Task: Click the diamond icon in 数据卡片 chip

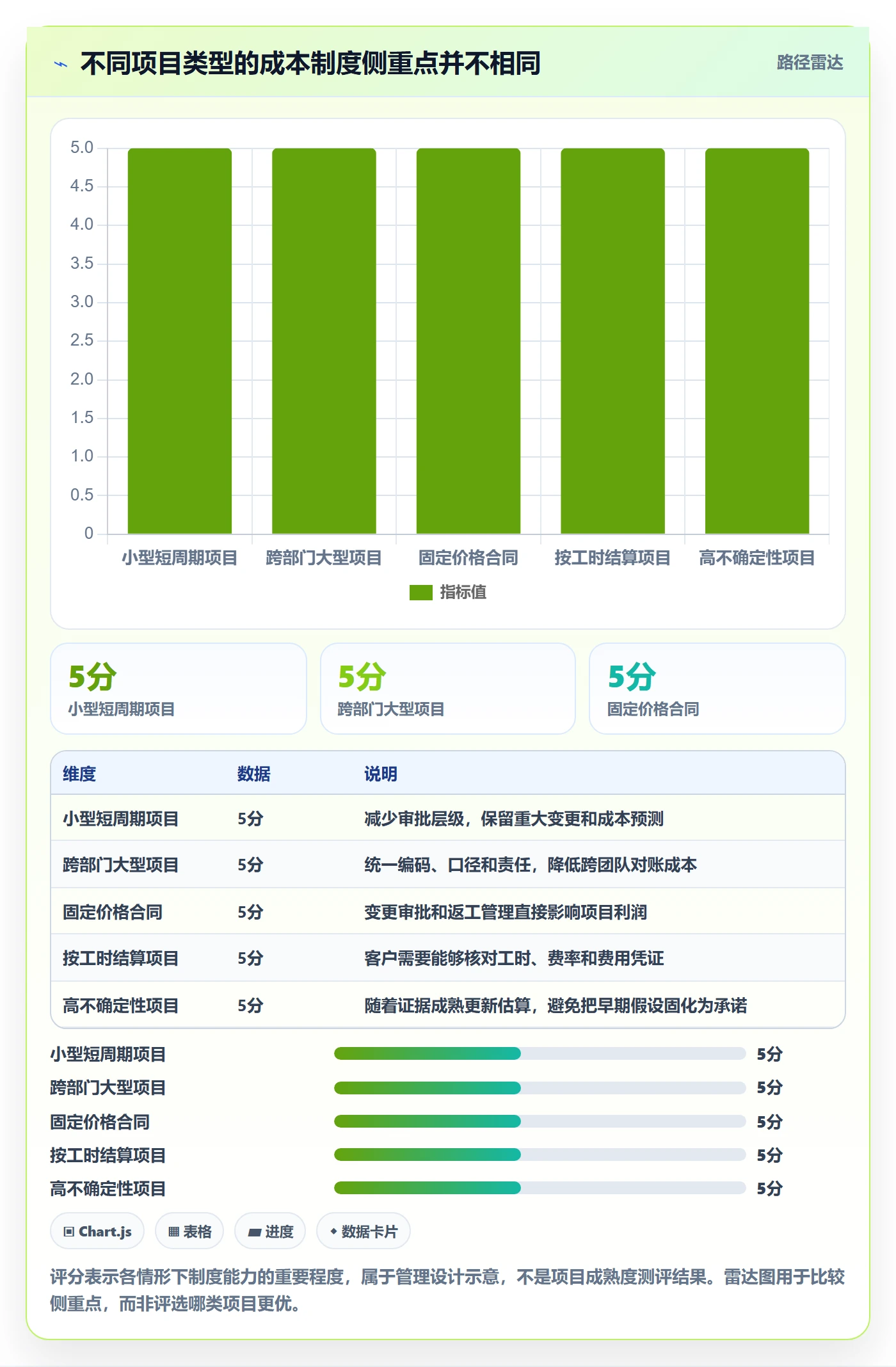Action: click(333, 1231)
